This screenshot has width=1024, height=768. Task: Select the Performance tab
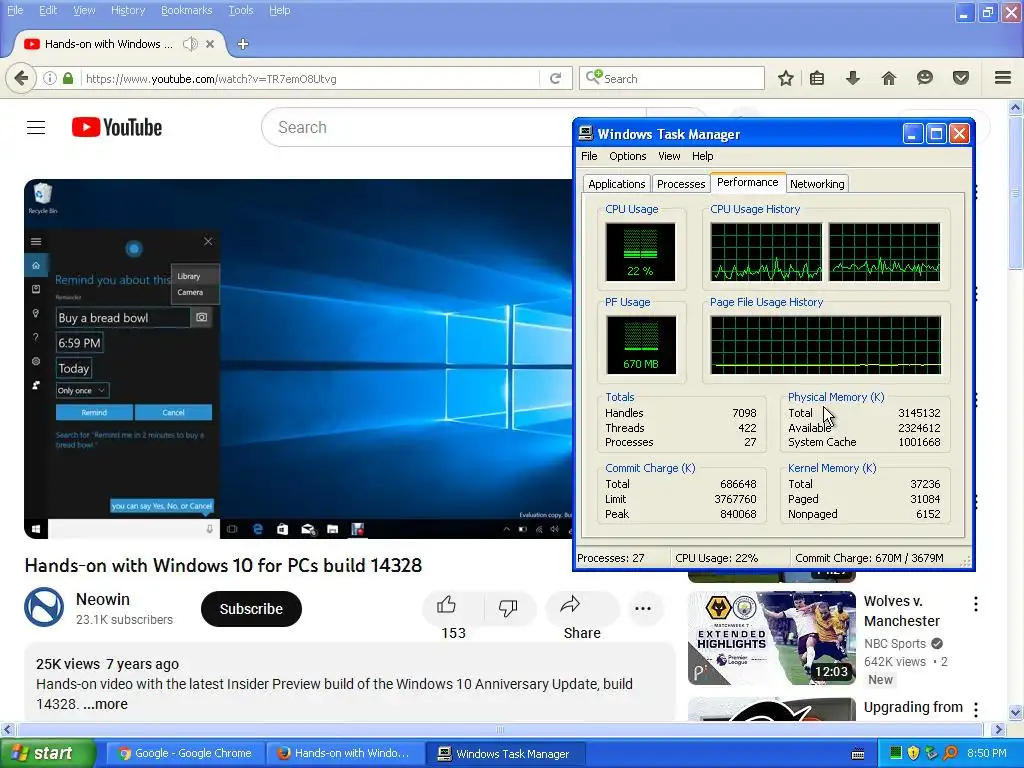(747, 183)
